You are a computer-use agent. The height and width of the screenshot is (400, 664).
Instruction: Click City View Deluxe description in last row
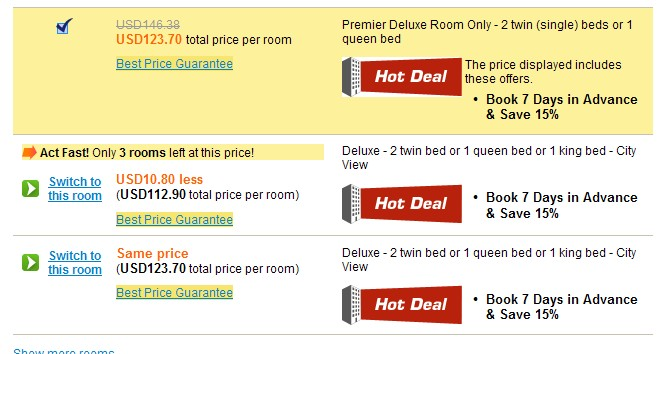click(x=489, y=259)
